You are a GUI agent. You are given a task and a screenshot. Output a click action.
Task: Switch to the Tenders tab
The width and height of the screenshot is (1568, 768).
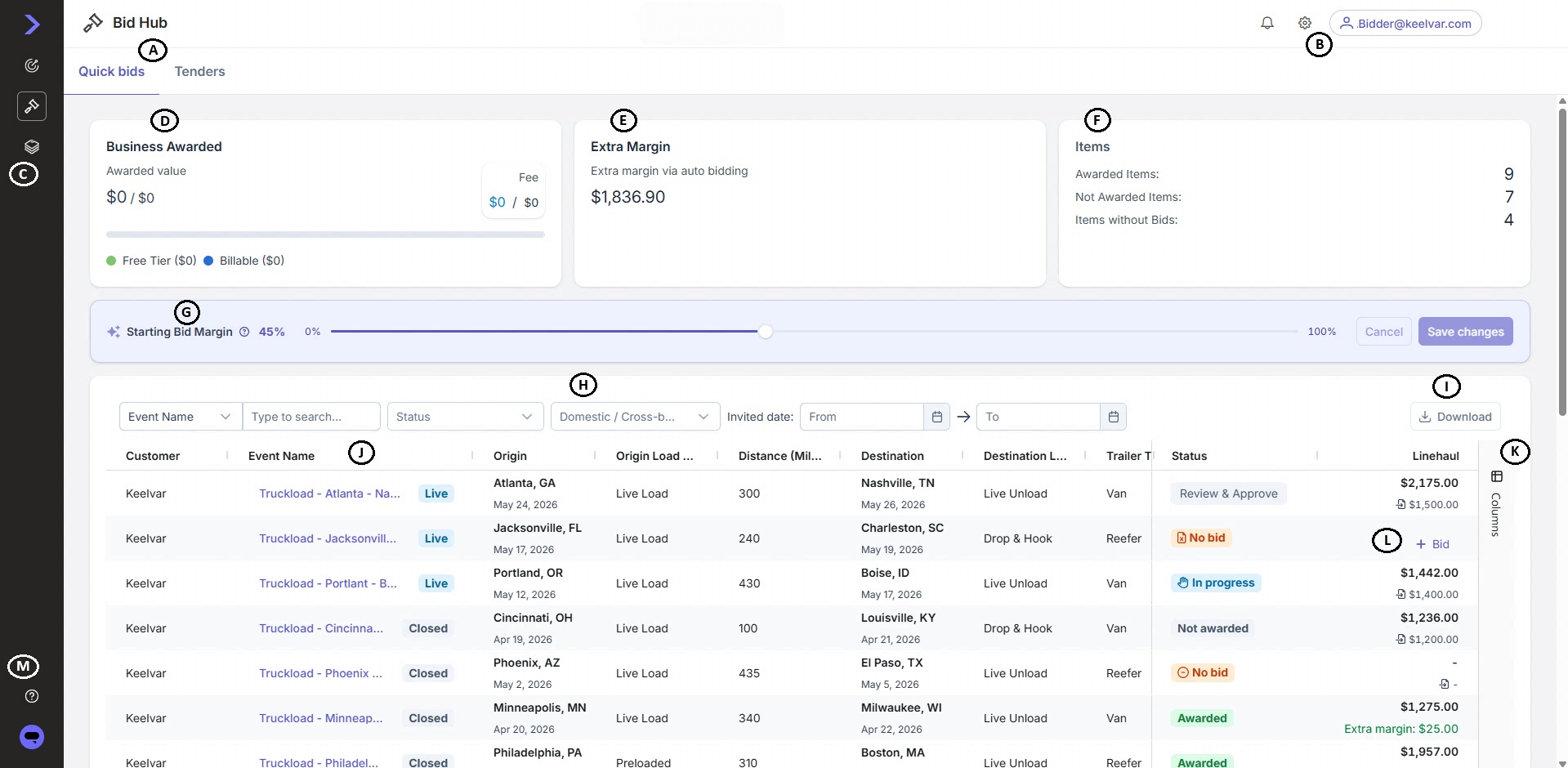pyautogui.click(x=199, y=71)
